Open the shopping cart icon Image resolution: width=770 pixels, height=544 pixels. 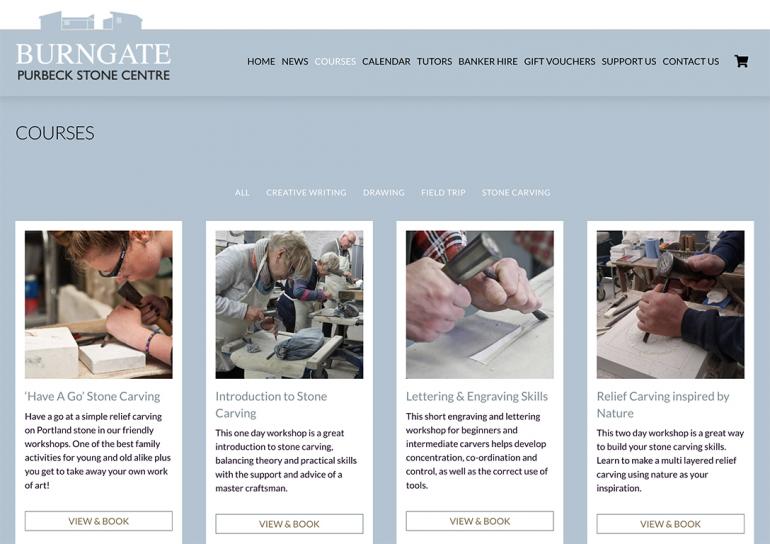[741, 61]
